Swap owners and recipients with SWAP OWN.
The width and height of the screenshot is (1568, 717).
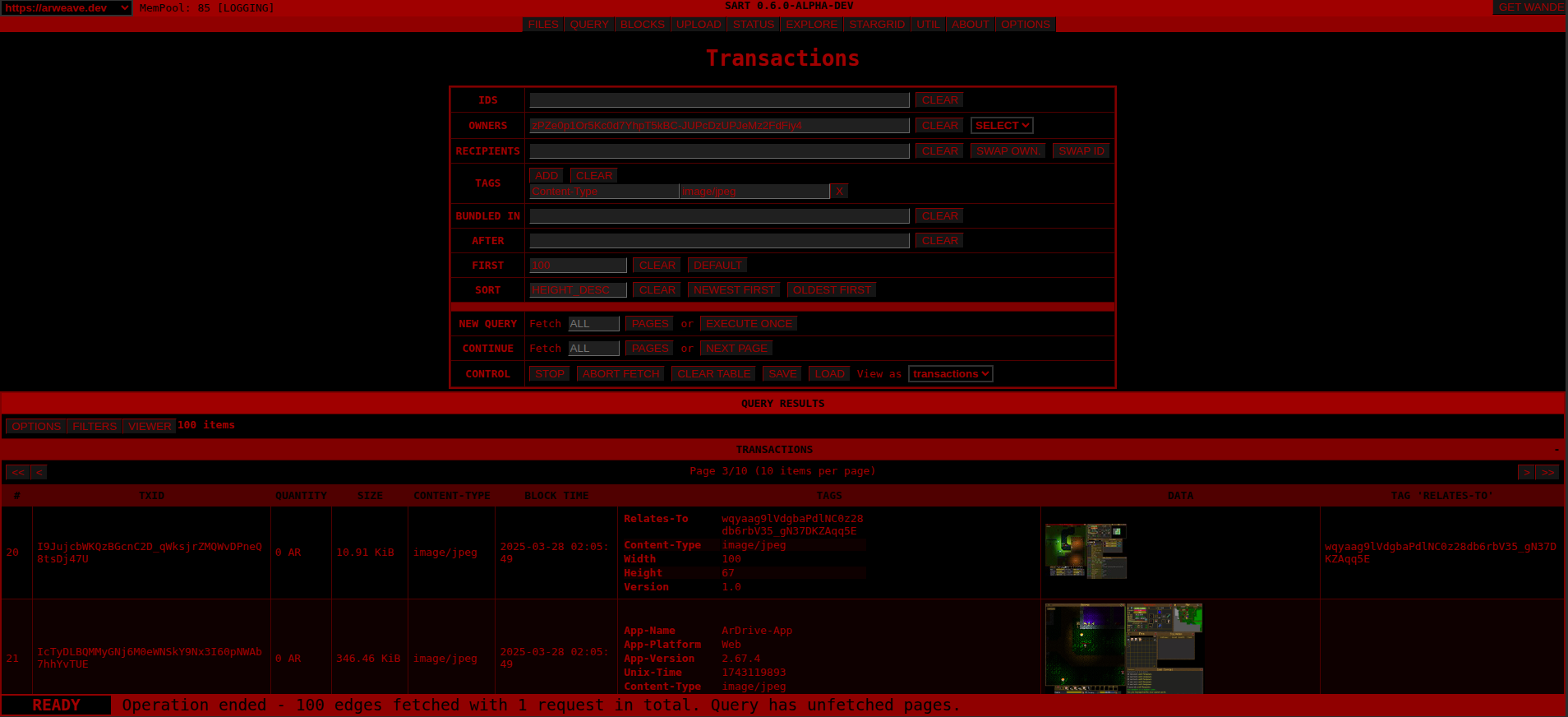(x=1007, y=151)
